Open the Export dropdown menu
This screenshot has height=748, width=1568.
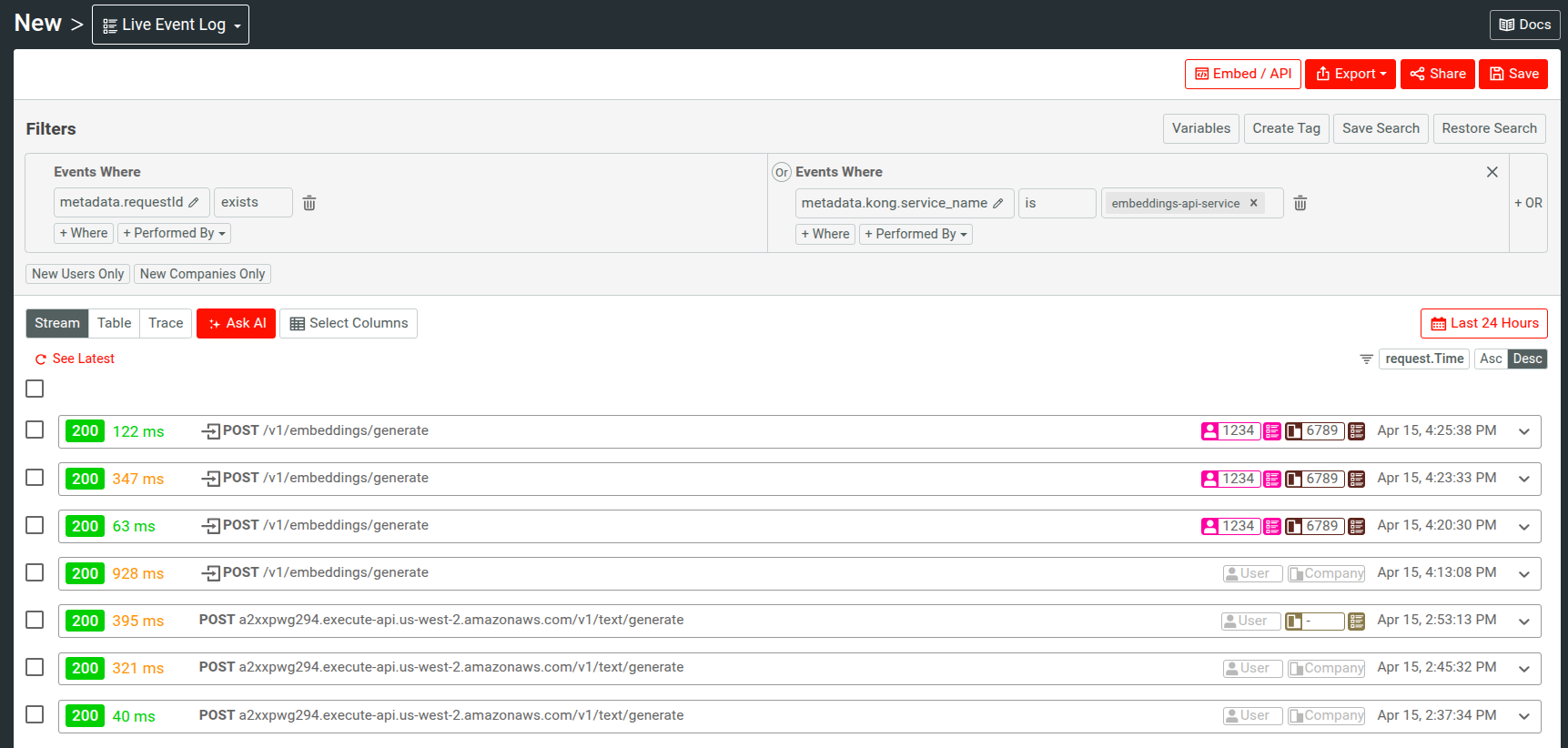1351,74
